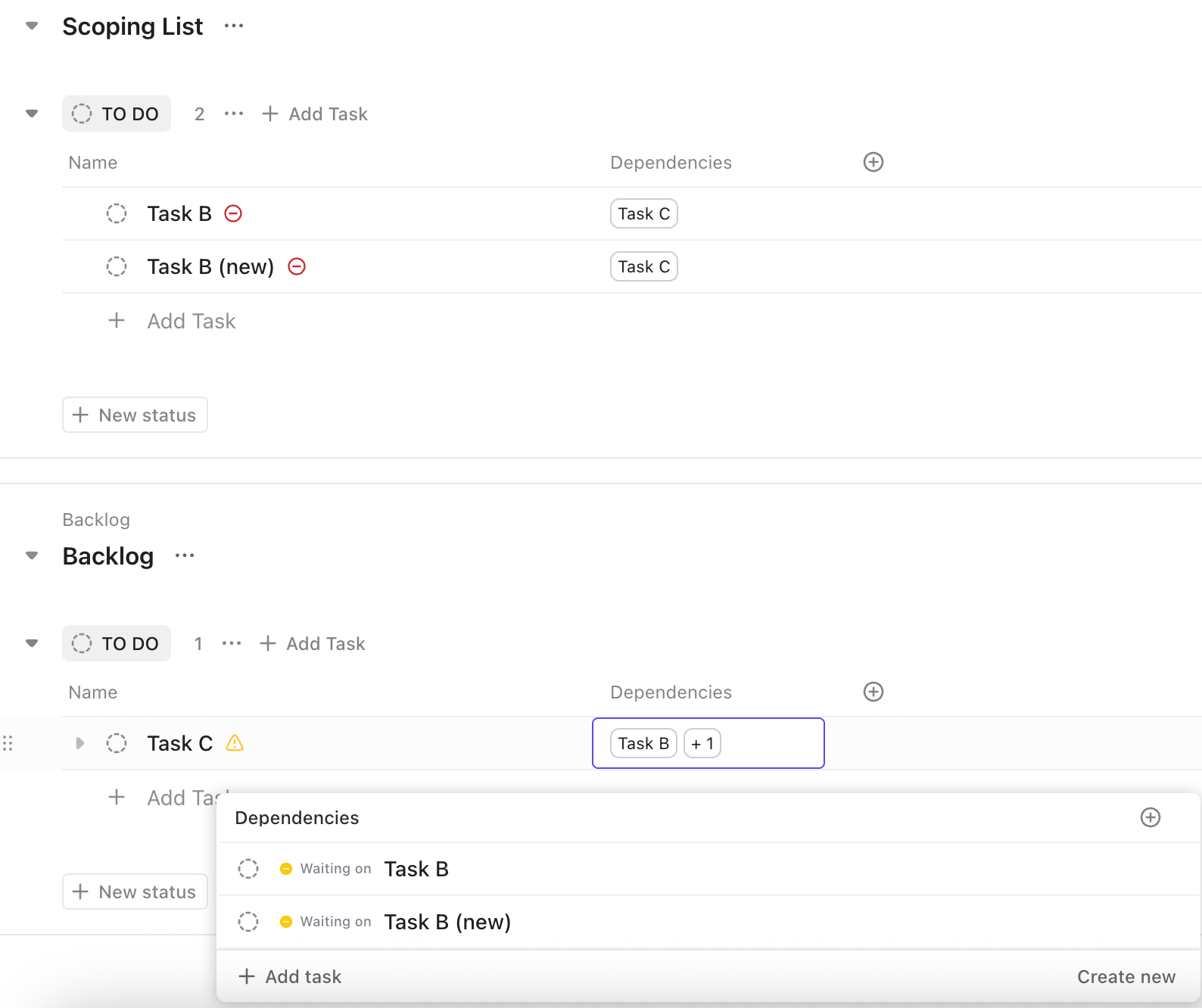Image resolution: width=1202 pixels, height=1008 pixels.
Task: Add a column in the Scoping List table
Action: (873, 162)
